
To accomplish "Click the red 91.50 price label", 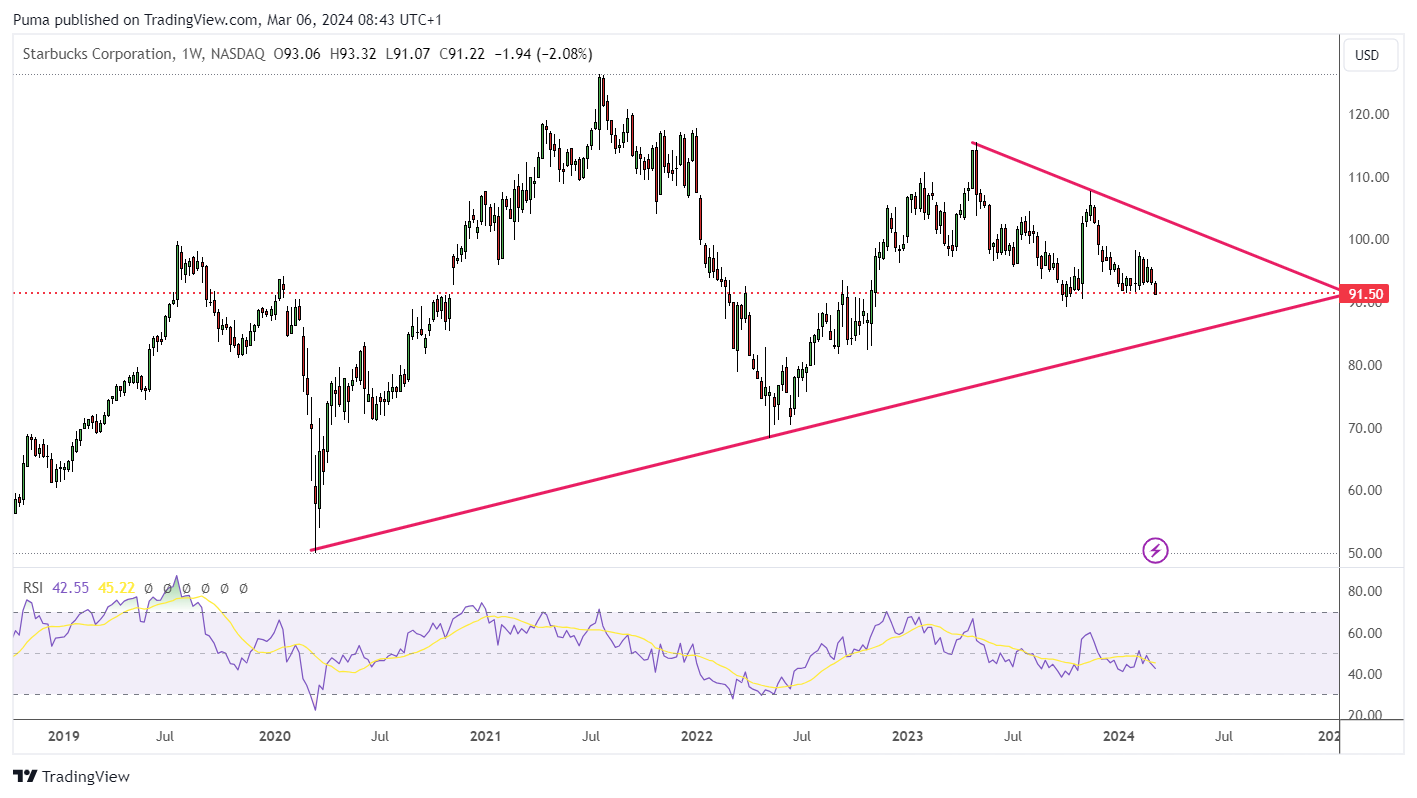I will click(x=1365, y=294).
